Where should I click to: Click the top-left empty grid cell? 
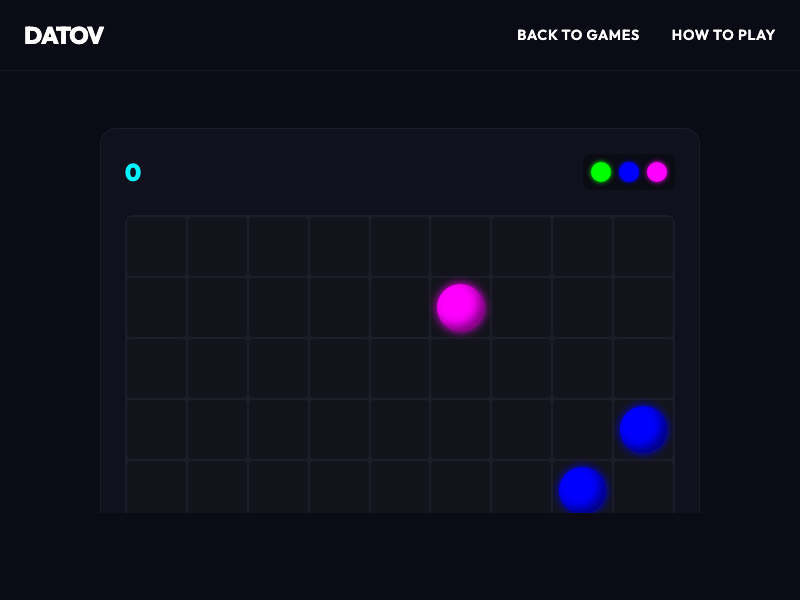point(156,246)
